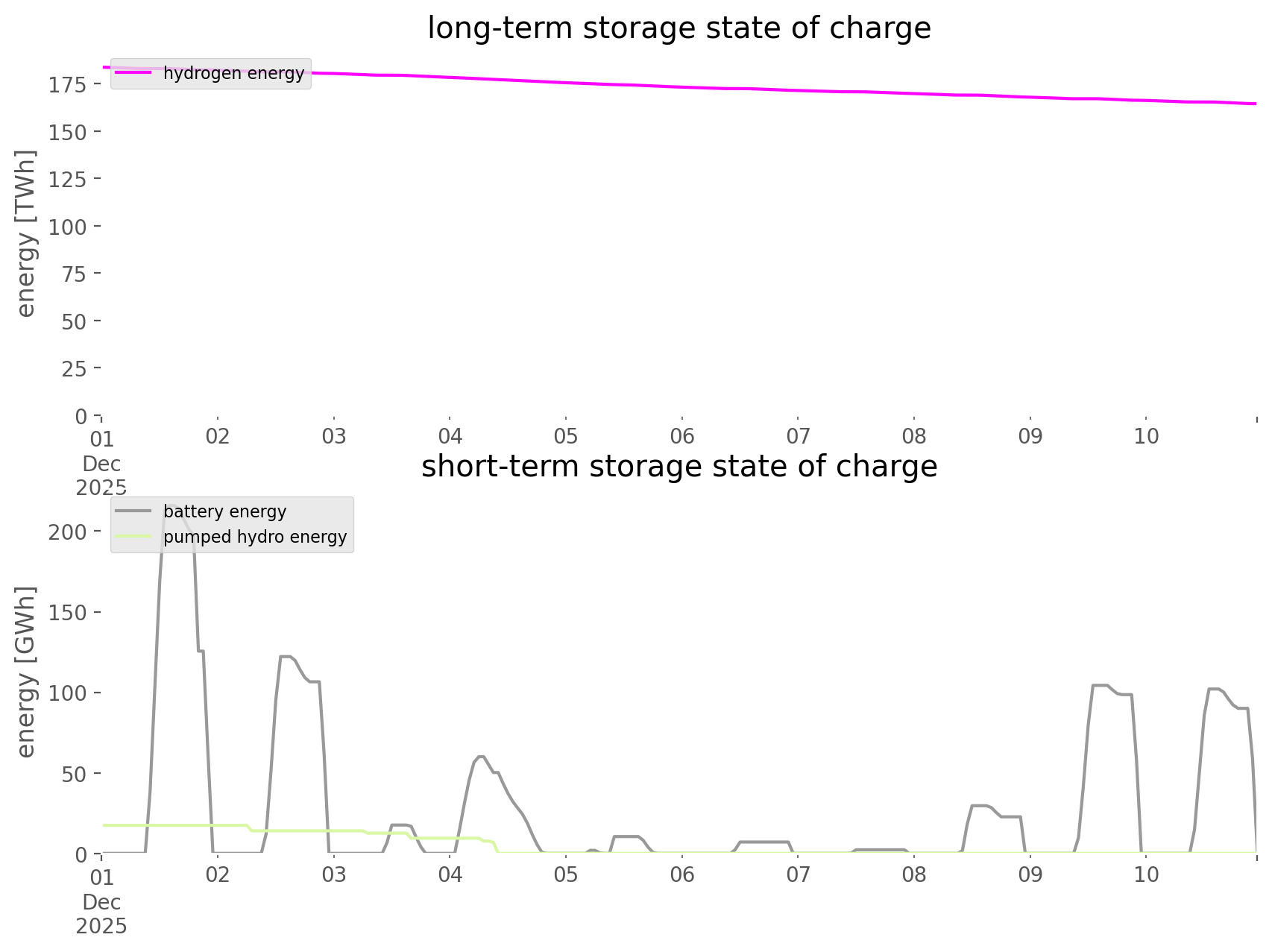The image size is (1272, 952).
Task: Click the pumped hydro energy legend label
Action: pyautogui.click(x=255, y=537)
